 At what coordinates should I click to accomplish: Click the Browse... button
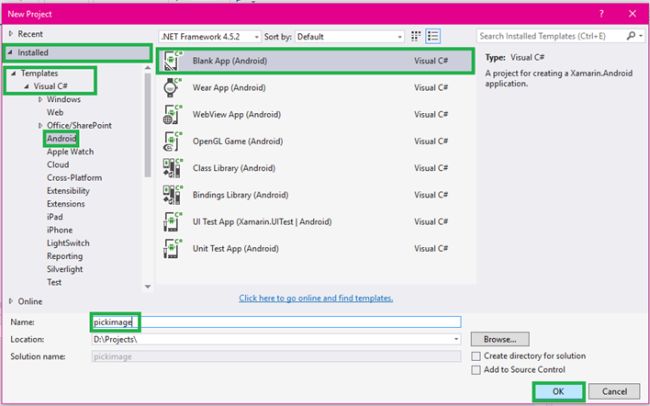point(500,339)
